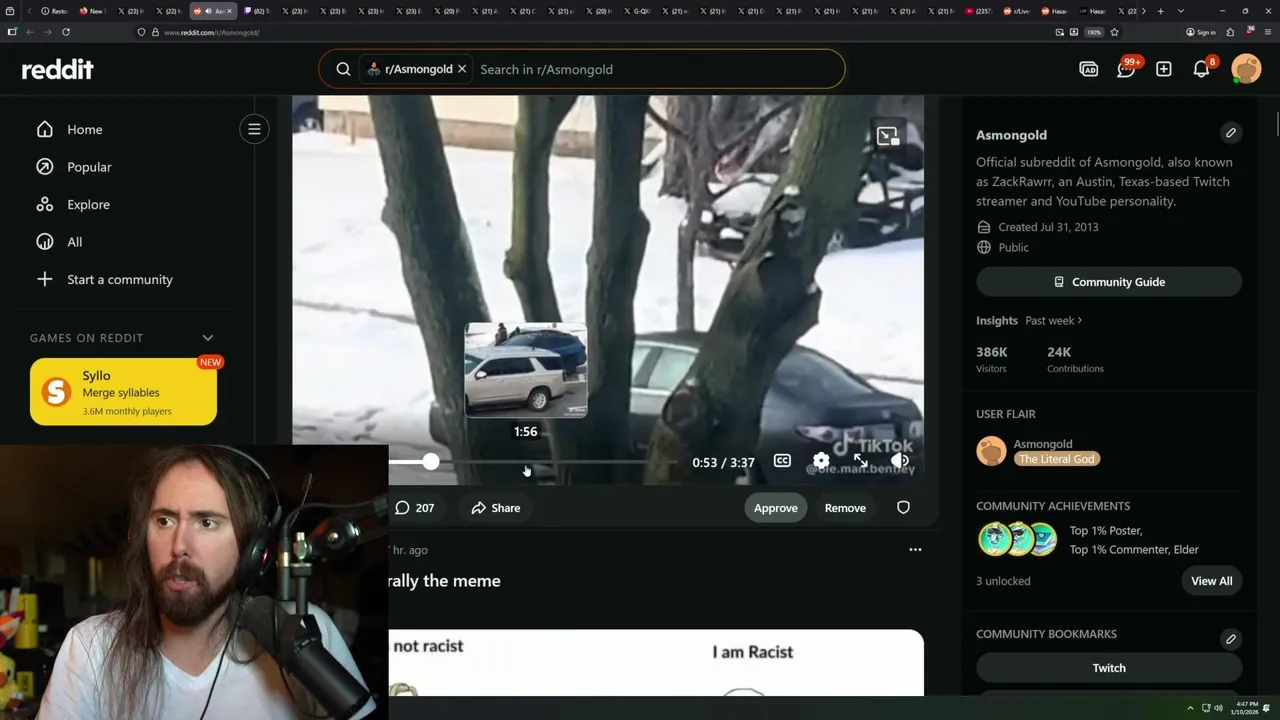Click the video seek bar handle
Viewport: 1280px width, 720px height.
click(430, 462)
